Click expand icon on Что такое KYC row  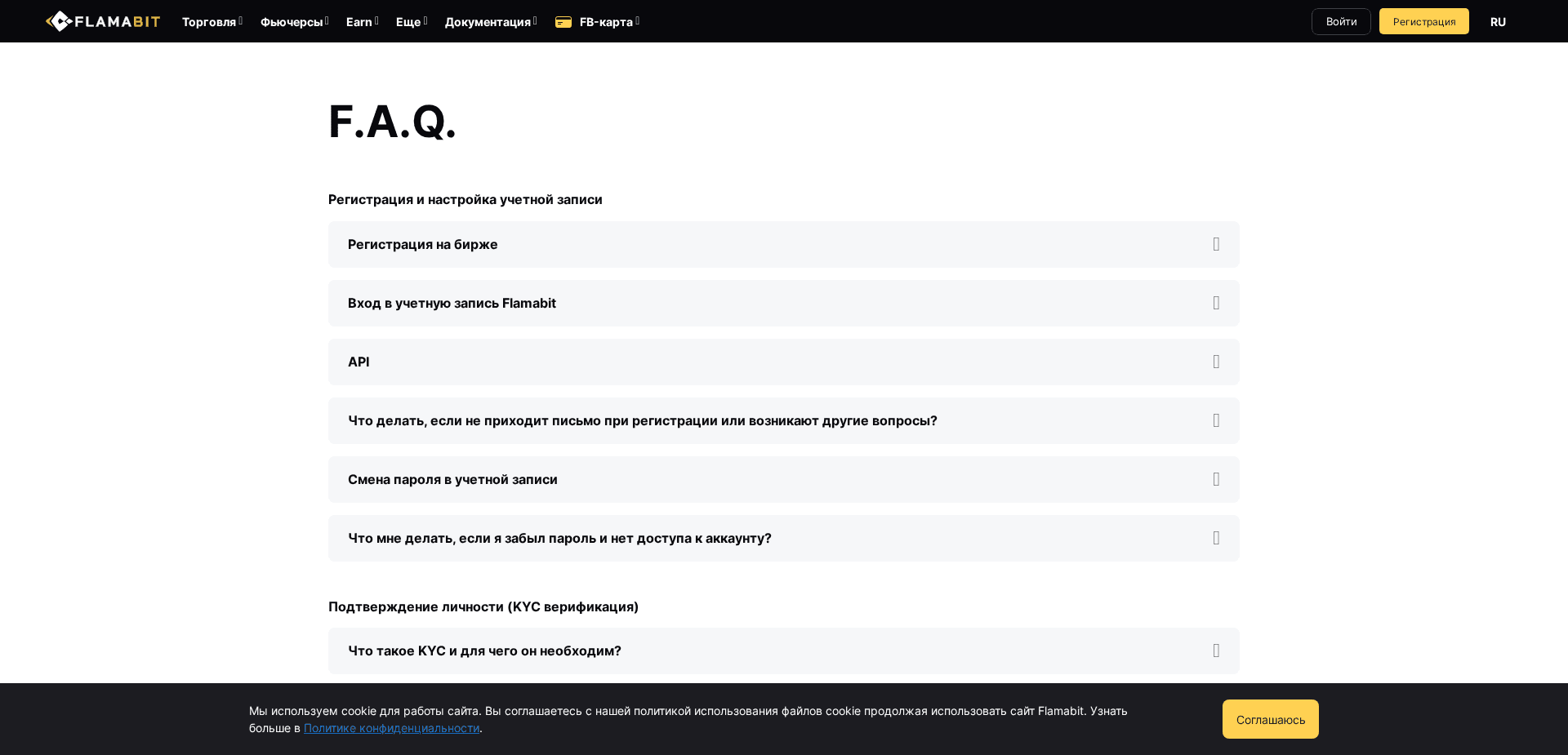click(1216, 651)
